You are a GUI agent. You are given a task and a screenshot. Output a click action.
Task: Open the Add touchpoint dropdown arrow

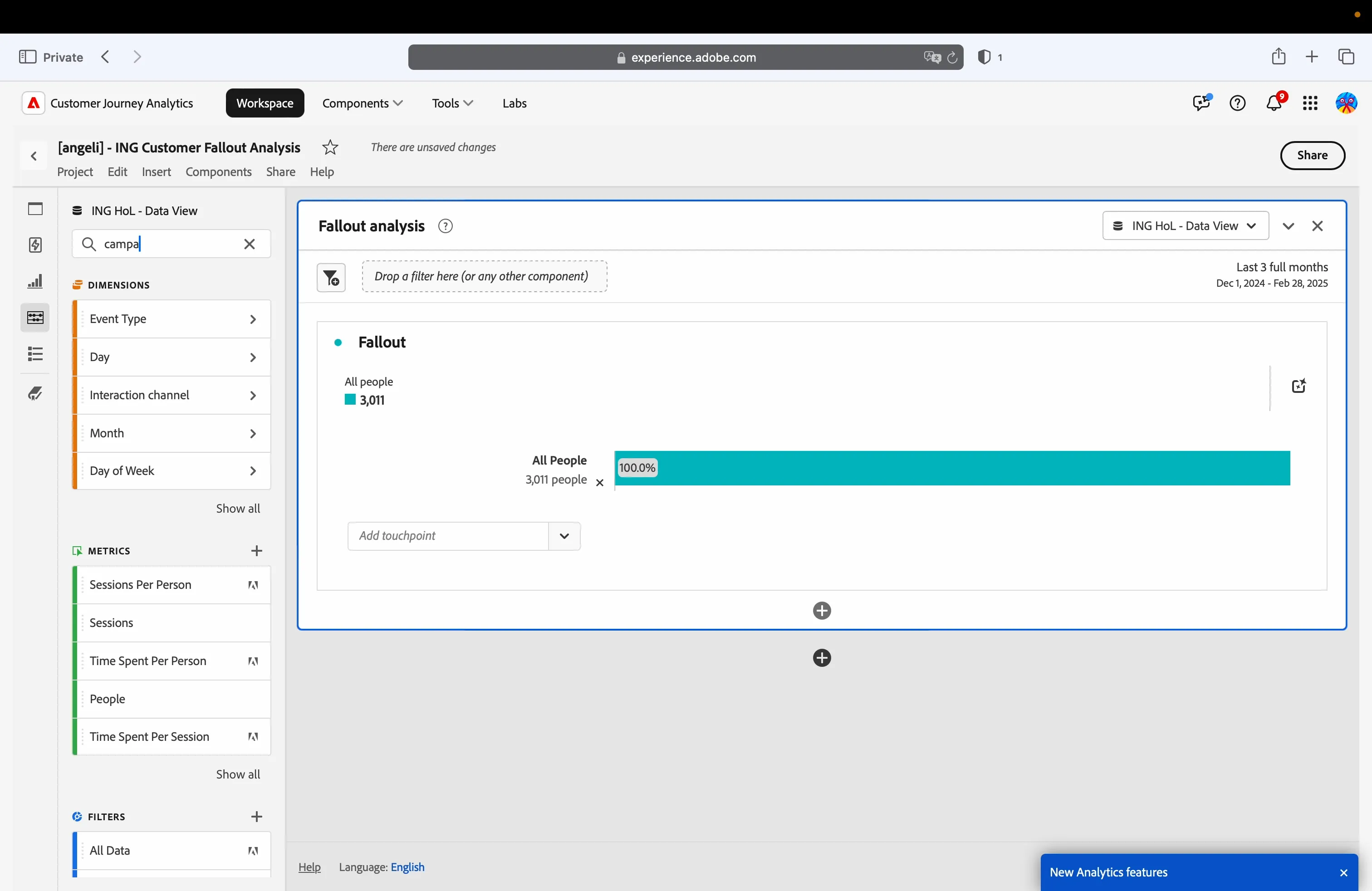(564, 536)
